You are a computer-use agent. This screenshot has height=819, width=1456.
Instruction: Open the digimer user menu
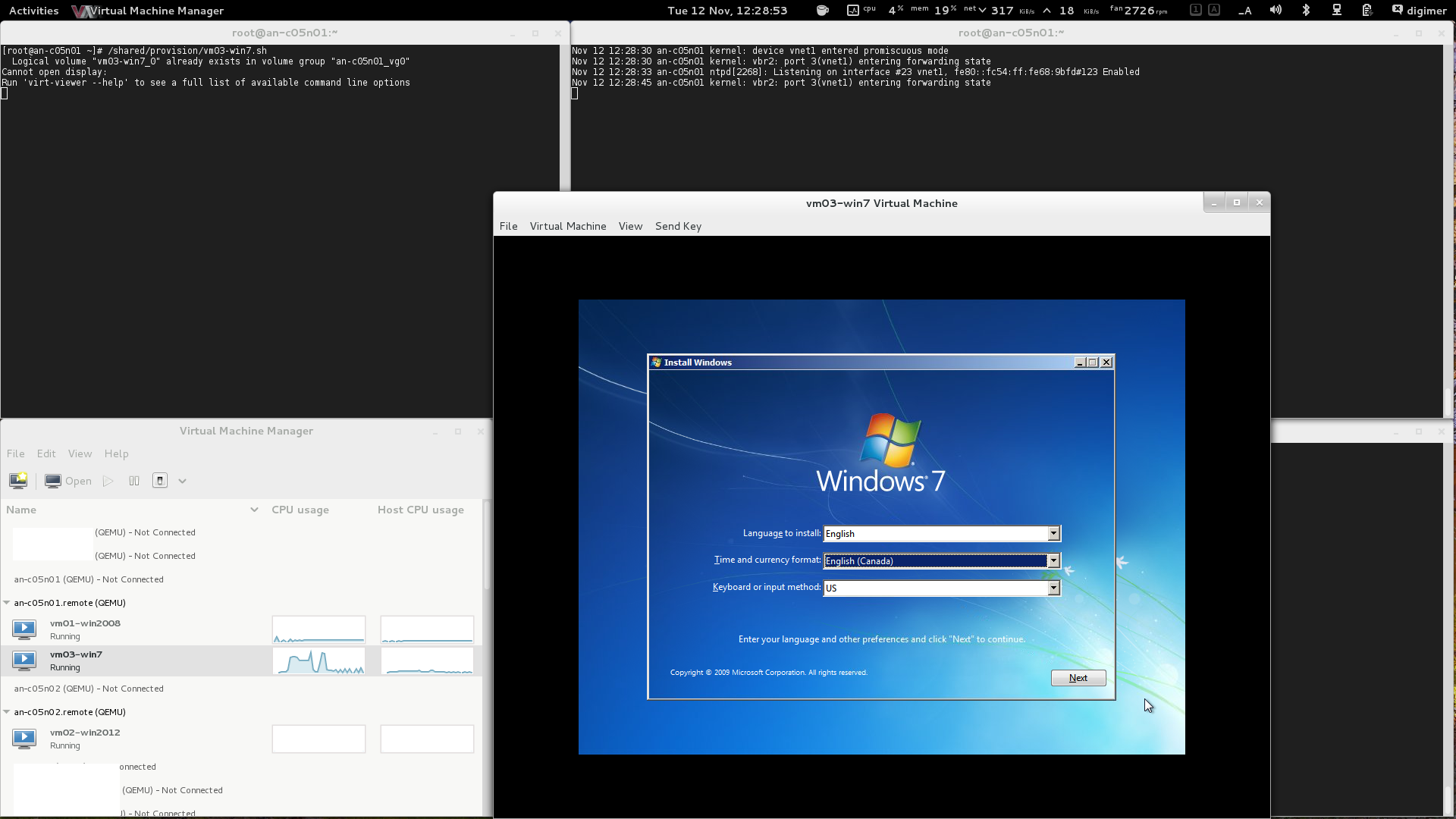1420,11
